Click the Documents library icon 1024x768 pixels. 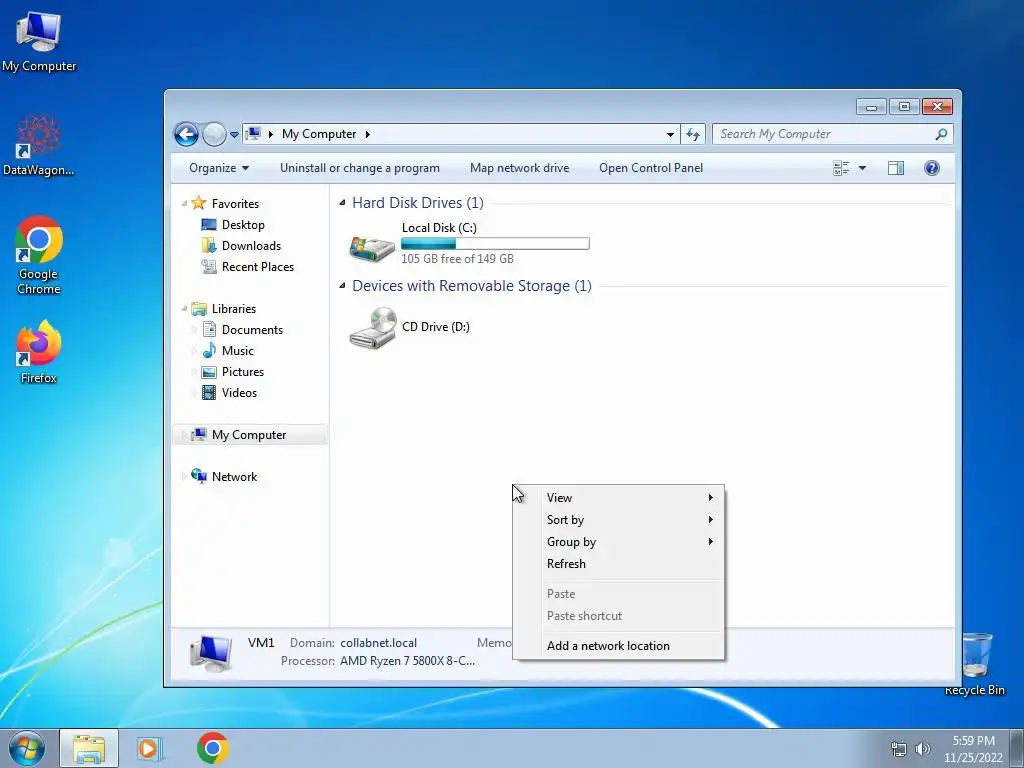[x=209, y=329]
